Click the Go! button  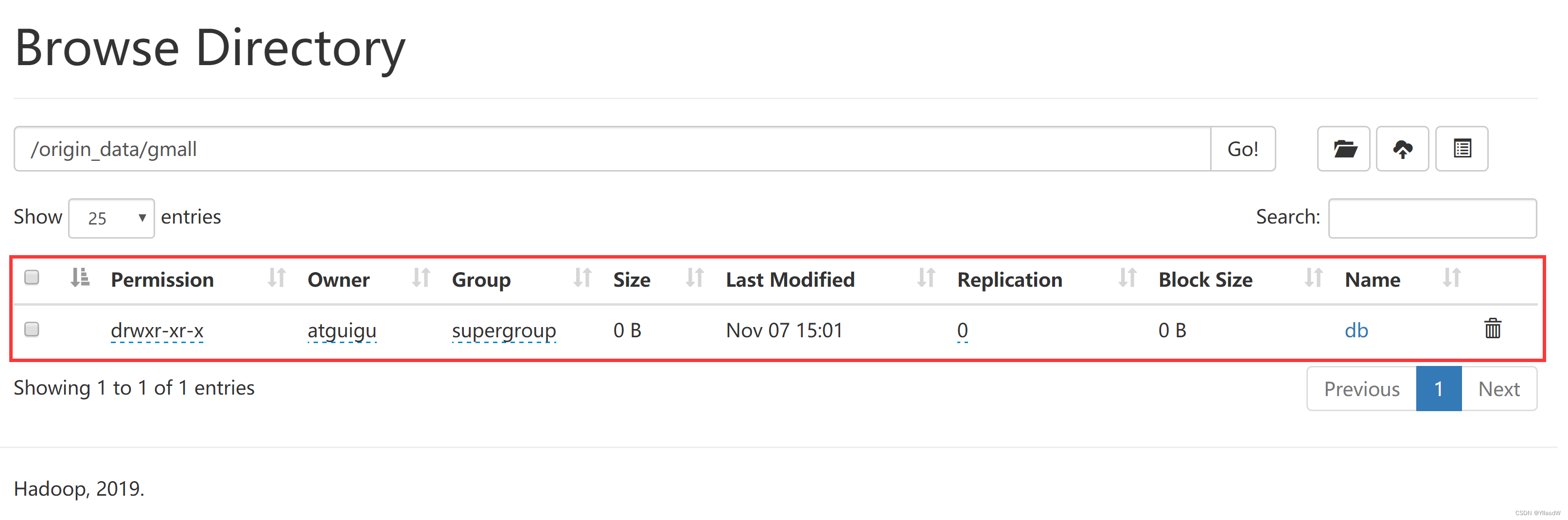click(x=1242, y=149)
